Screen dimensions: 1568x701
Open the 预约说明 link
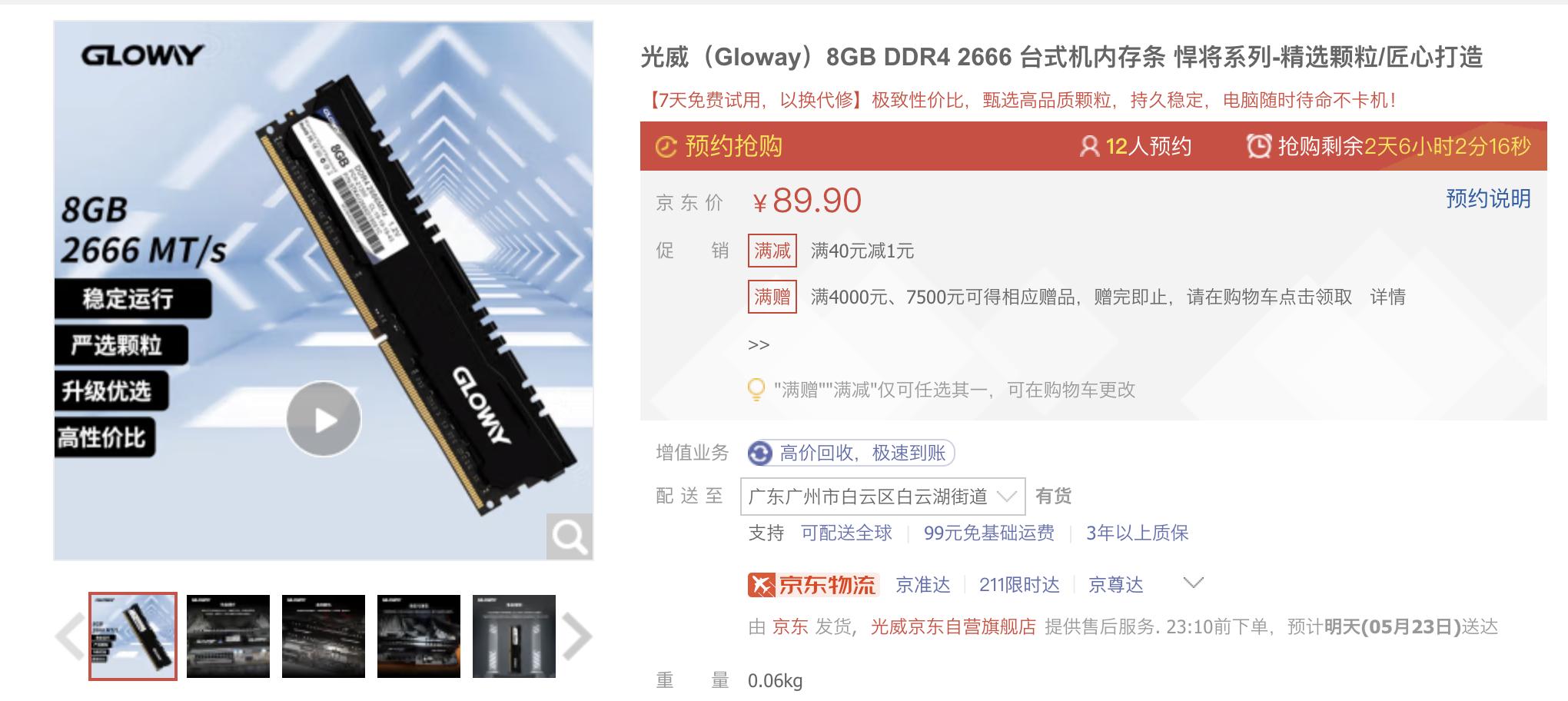point(1488,199)
